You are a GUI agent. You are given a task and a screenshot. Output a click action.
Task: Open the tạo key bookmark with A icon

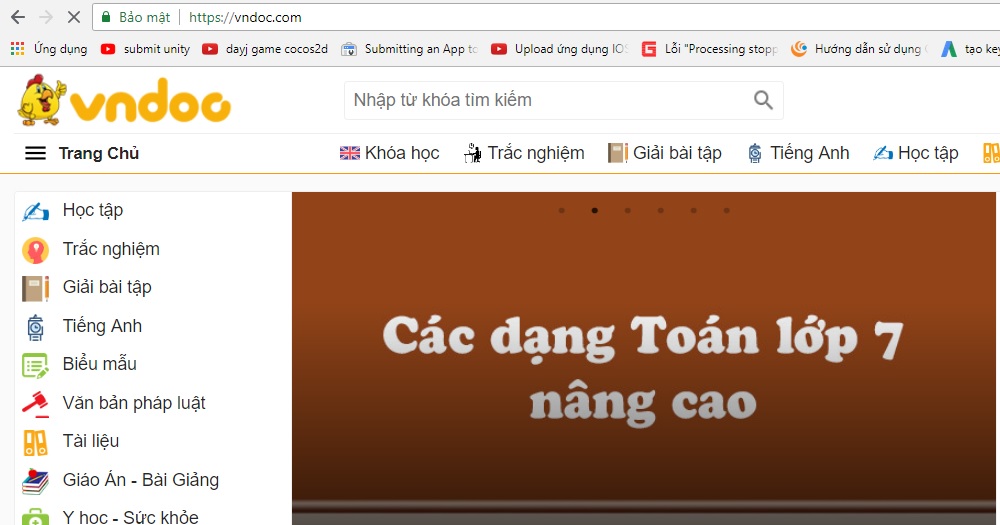[970, 49]
